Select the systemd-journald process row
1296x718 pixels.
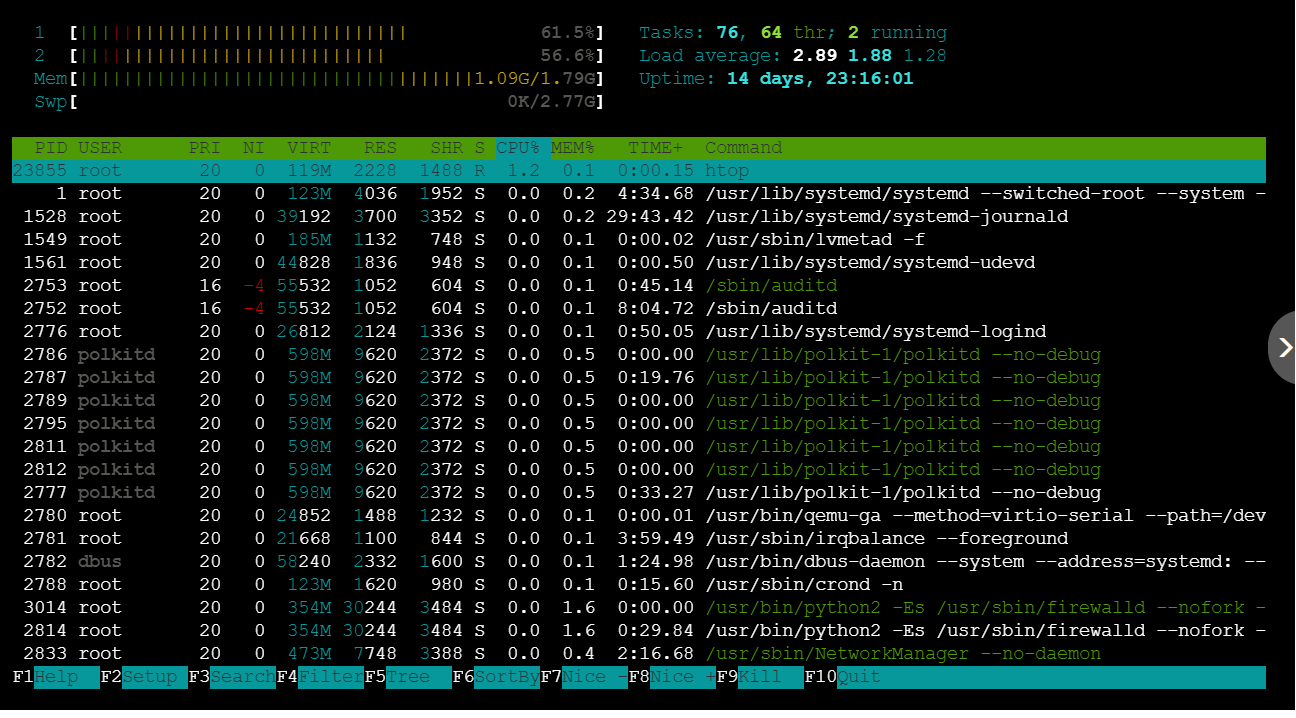[x=639, y=217]
